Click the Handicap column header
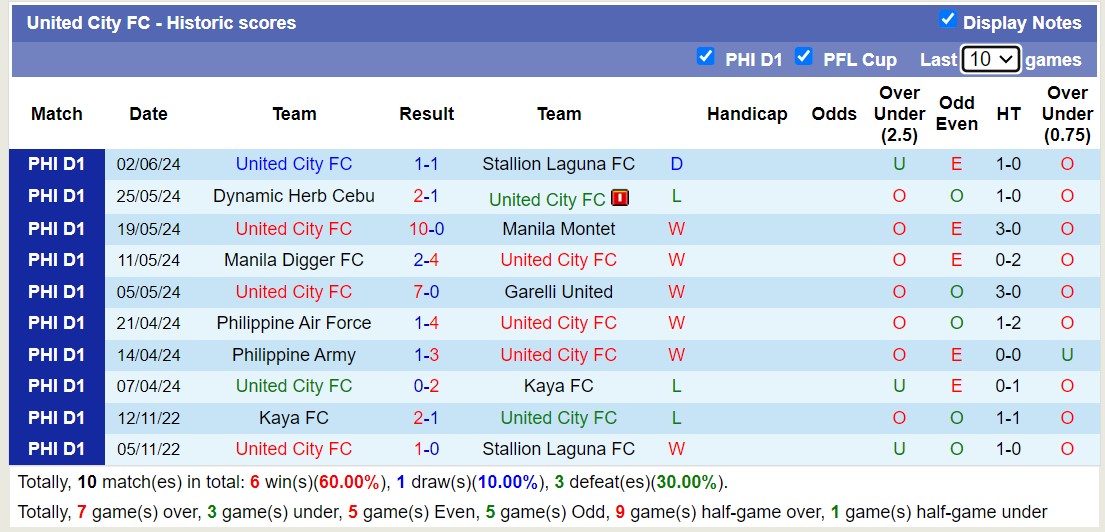Image resolution: width=1105 pixels, height=532 pixels. pyautogui.click(x=747, y=114)
